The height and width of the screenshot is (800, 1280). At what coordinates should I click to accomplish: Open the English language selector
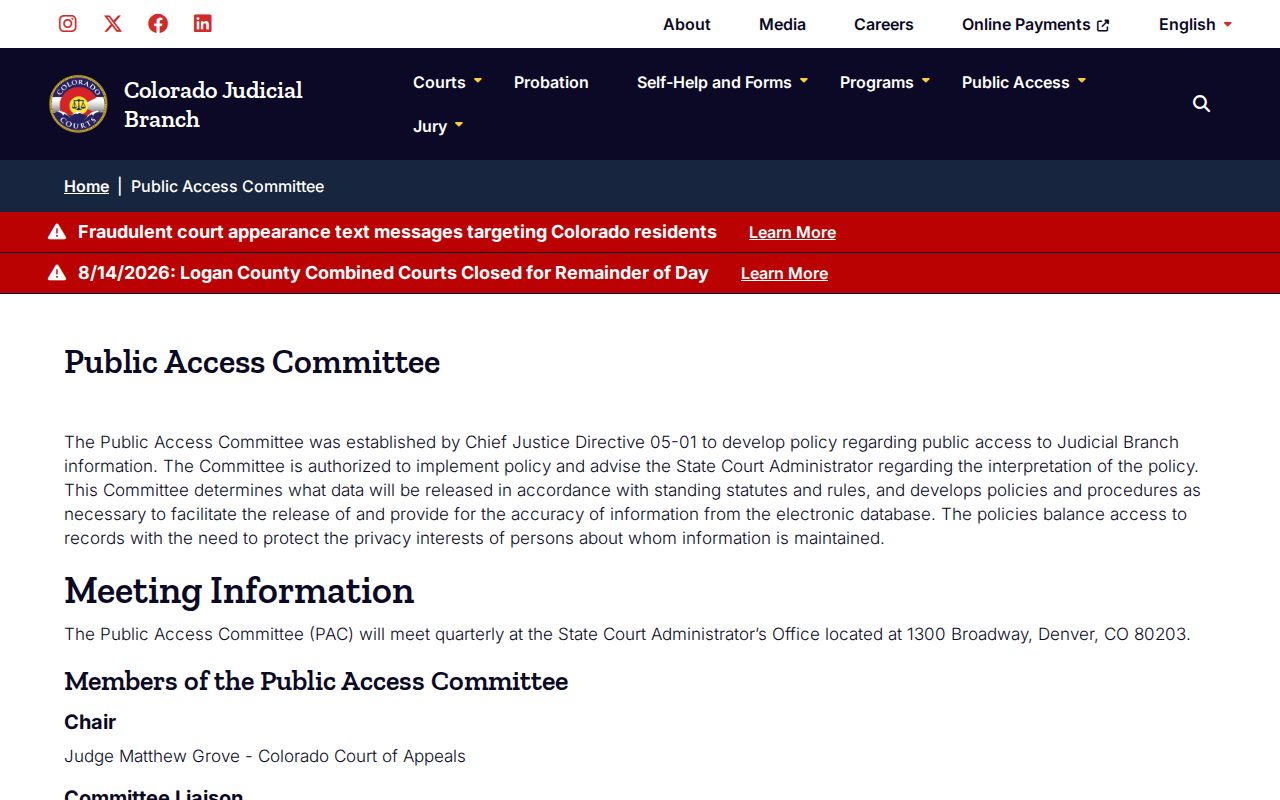[1195, 24]
